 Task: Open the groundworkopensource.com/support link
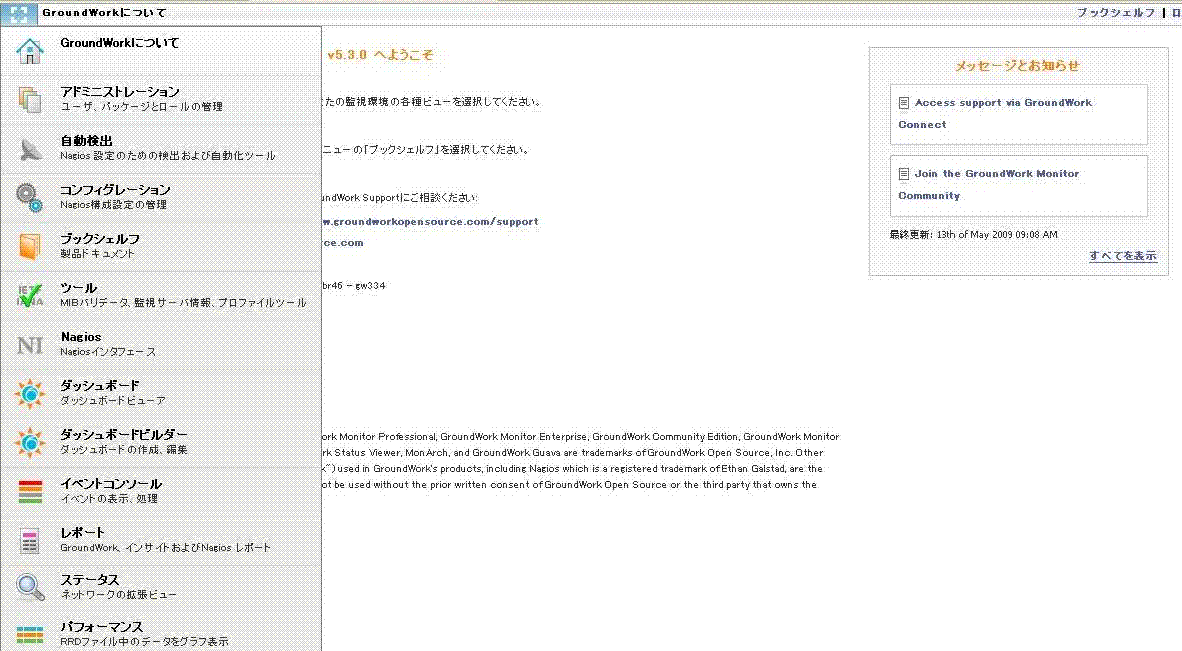coord(430,222)
